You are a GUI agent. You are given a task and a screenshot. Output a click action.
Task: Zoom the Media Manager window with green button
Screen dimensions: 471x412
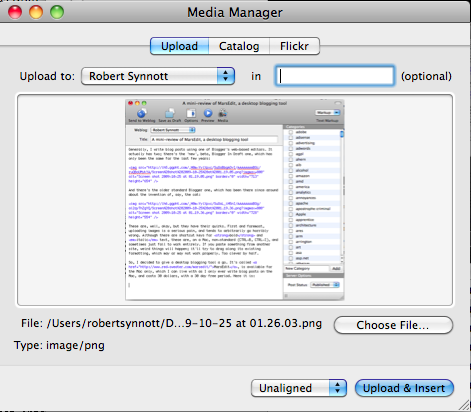57,12
